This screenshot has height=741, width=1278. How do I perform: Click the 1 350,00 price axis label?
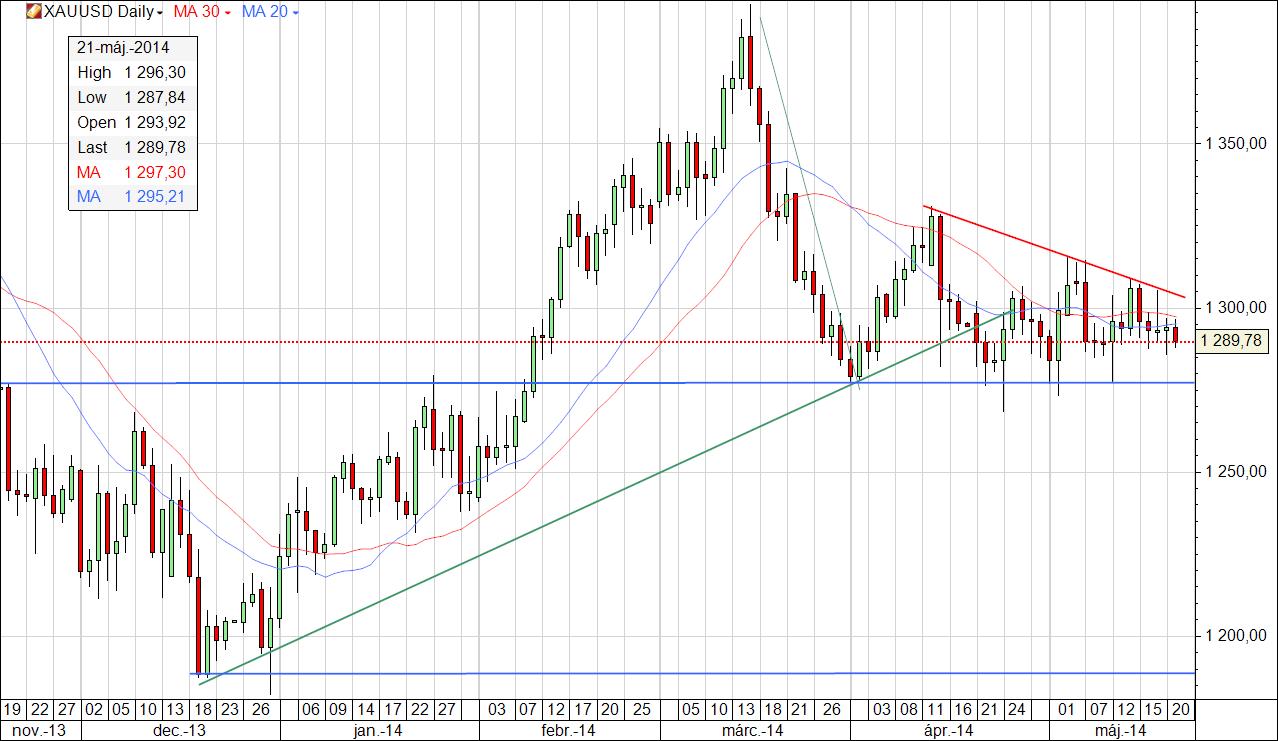tap(1236, 143)
